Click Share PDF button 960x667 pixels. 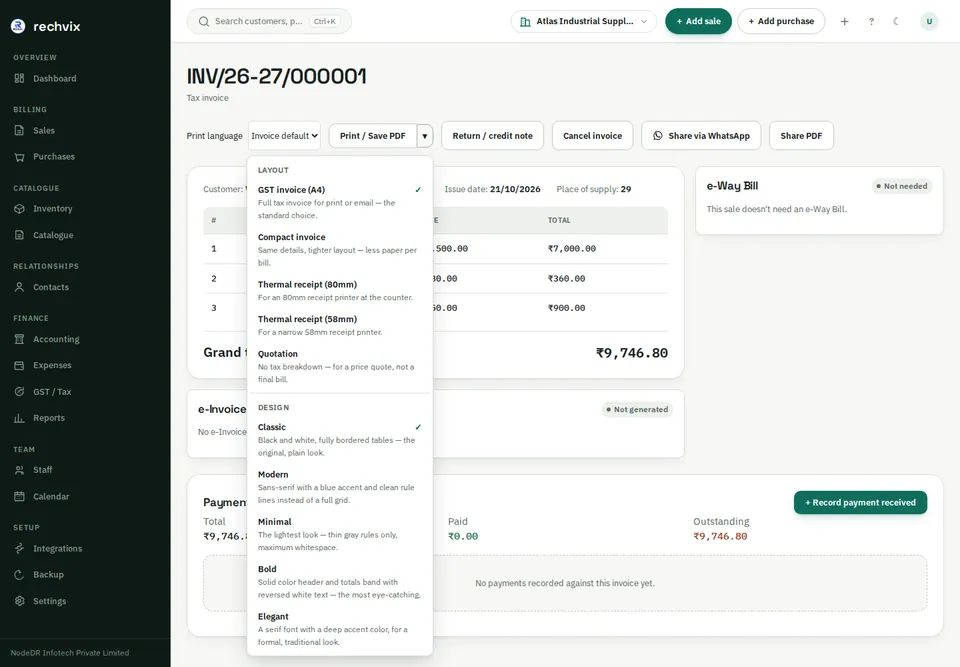pyautogui.click(x=801, y=136)
